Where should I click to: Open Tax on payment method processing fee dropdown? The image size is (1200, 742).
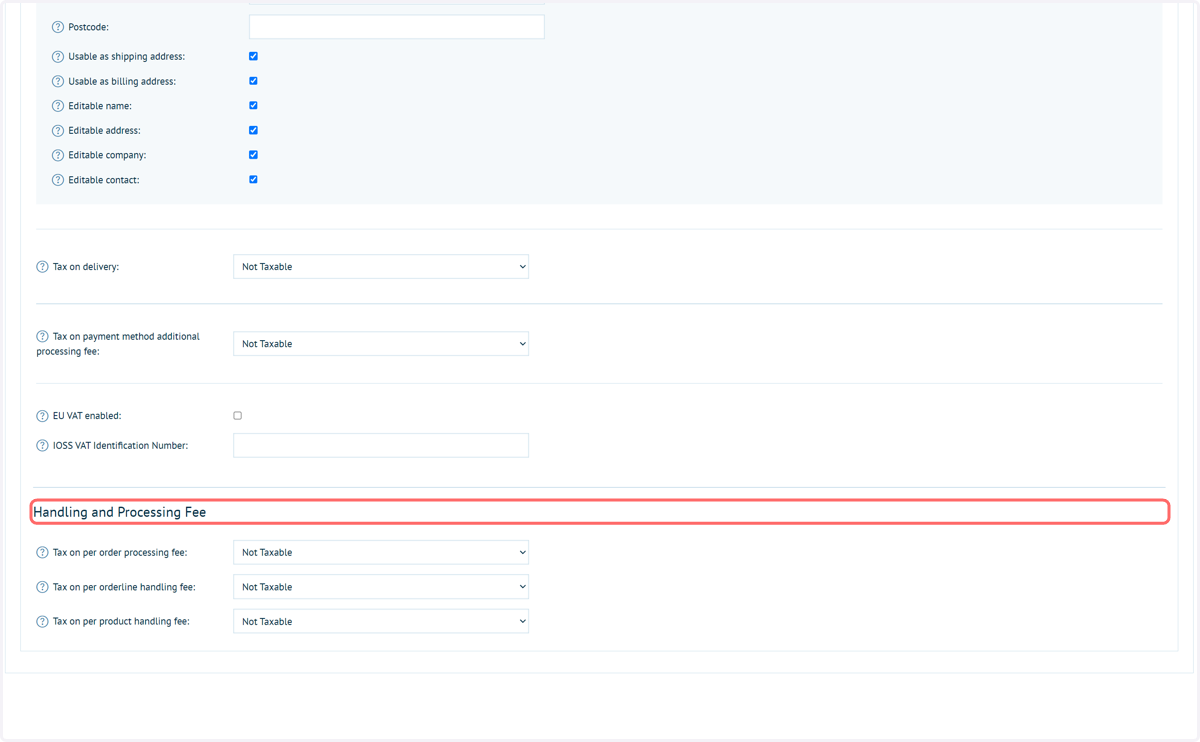click(x=381, y=344)
